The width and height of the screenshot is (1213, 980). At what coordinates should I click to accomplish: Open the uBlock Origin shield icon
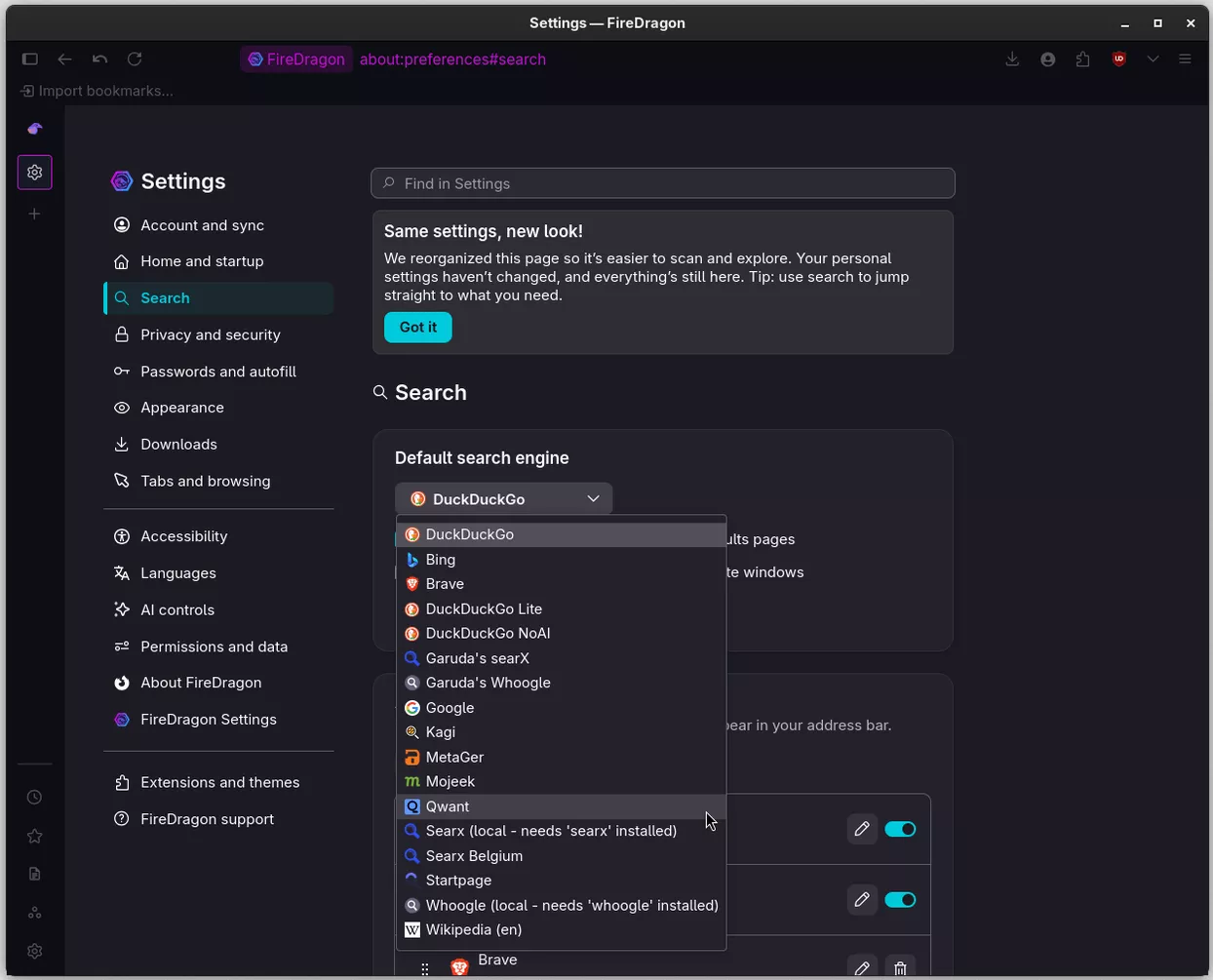1118,59
